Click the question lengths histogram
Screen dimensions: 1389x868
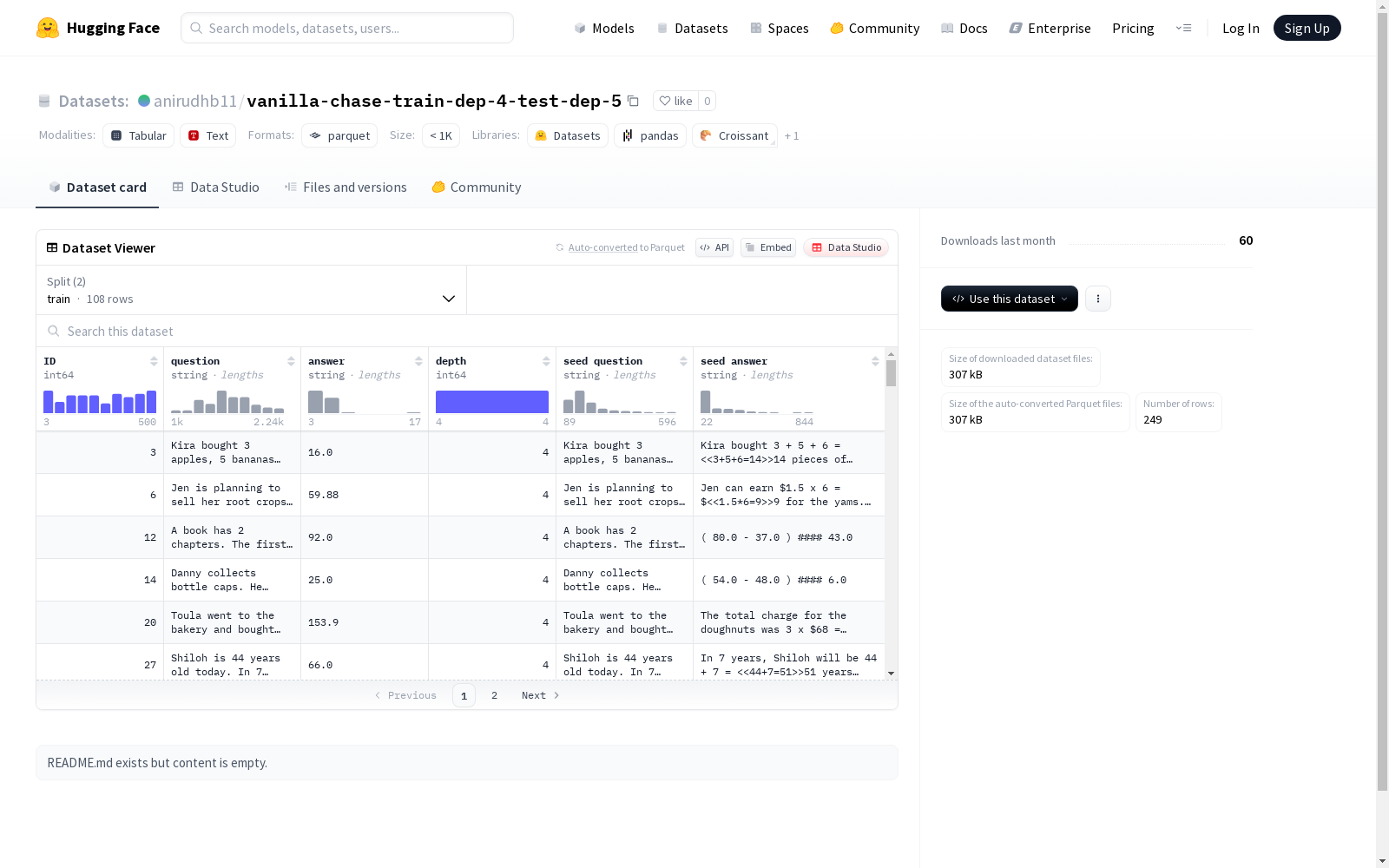[x=227, y=402]
